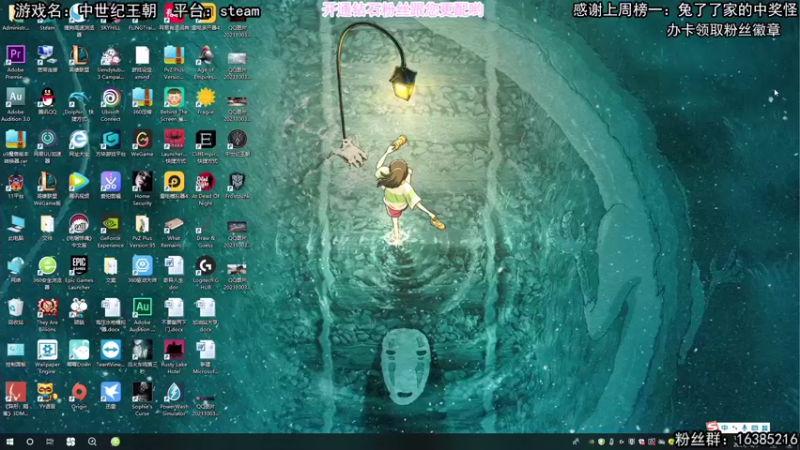The height and width of the screenshot is (450, 800).
Task: Open the 360压缩 archive icon
Action: [x=142, y=97]
